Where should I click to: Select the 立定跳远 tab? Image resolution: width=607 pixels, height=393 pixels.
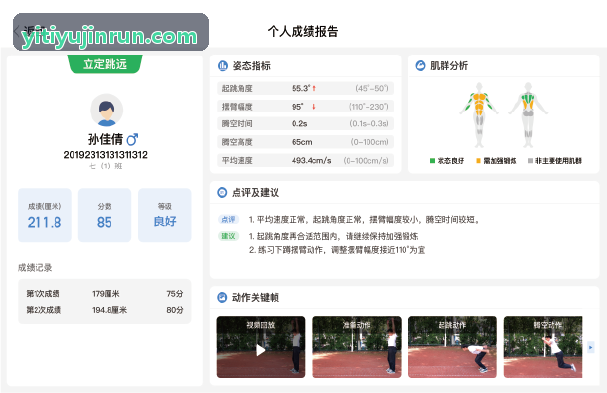105,64
